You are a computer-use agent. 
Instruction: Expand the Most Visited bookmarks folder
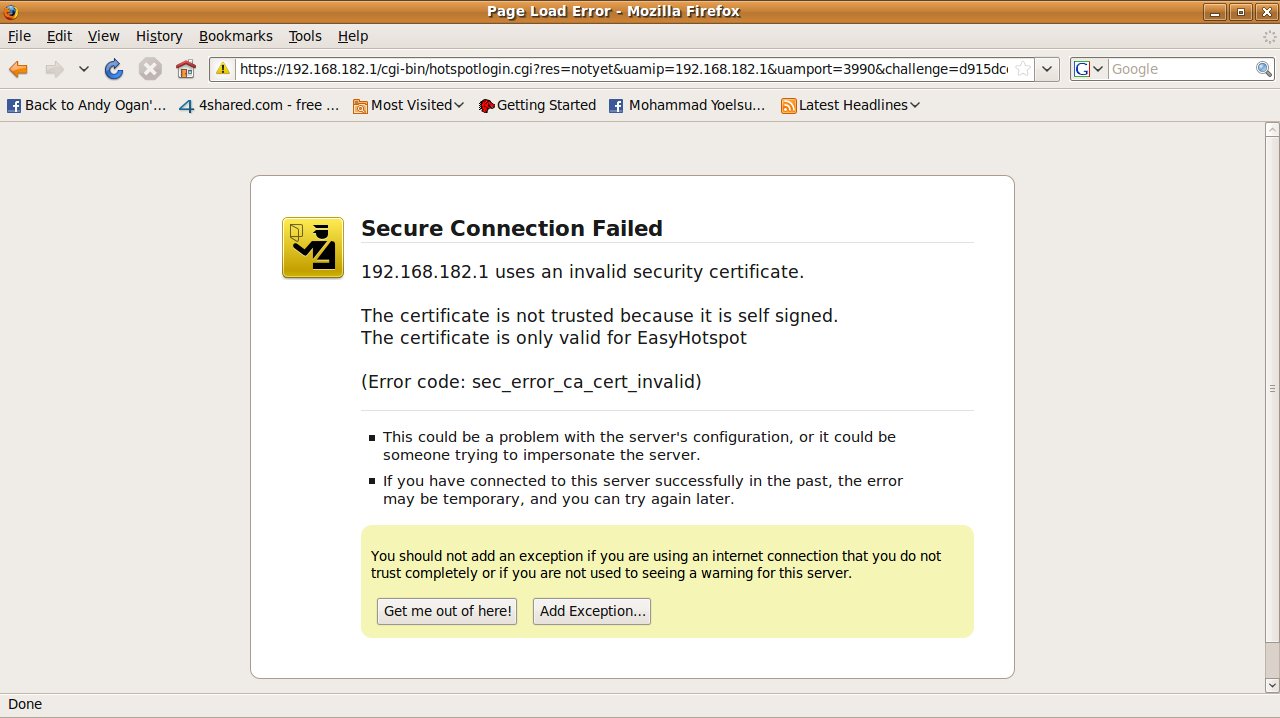409,105
